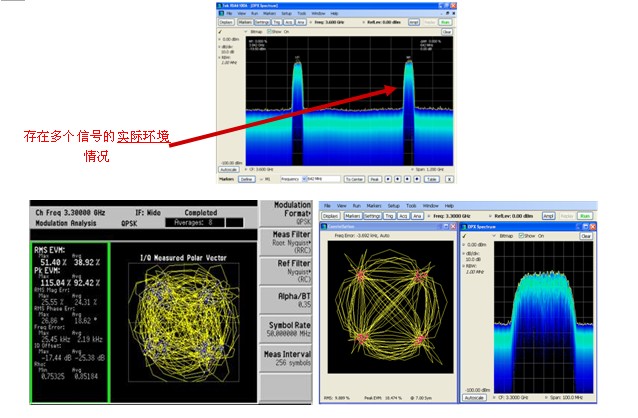Click Settings toolbar button in top window
The width and height of the screenshot is (638, 418).
[x=262, y=22]
